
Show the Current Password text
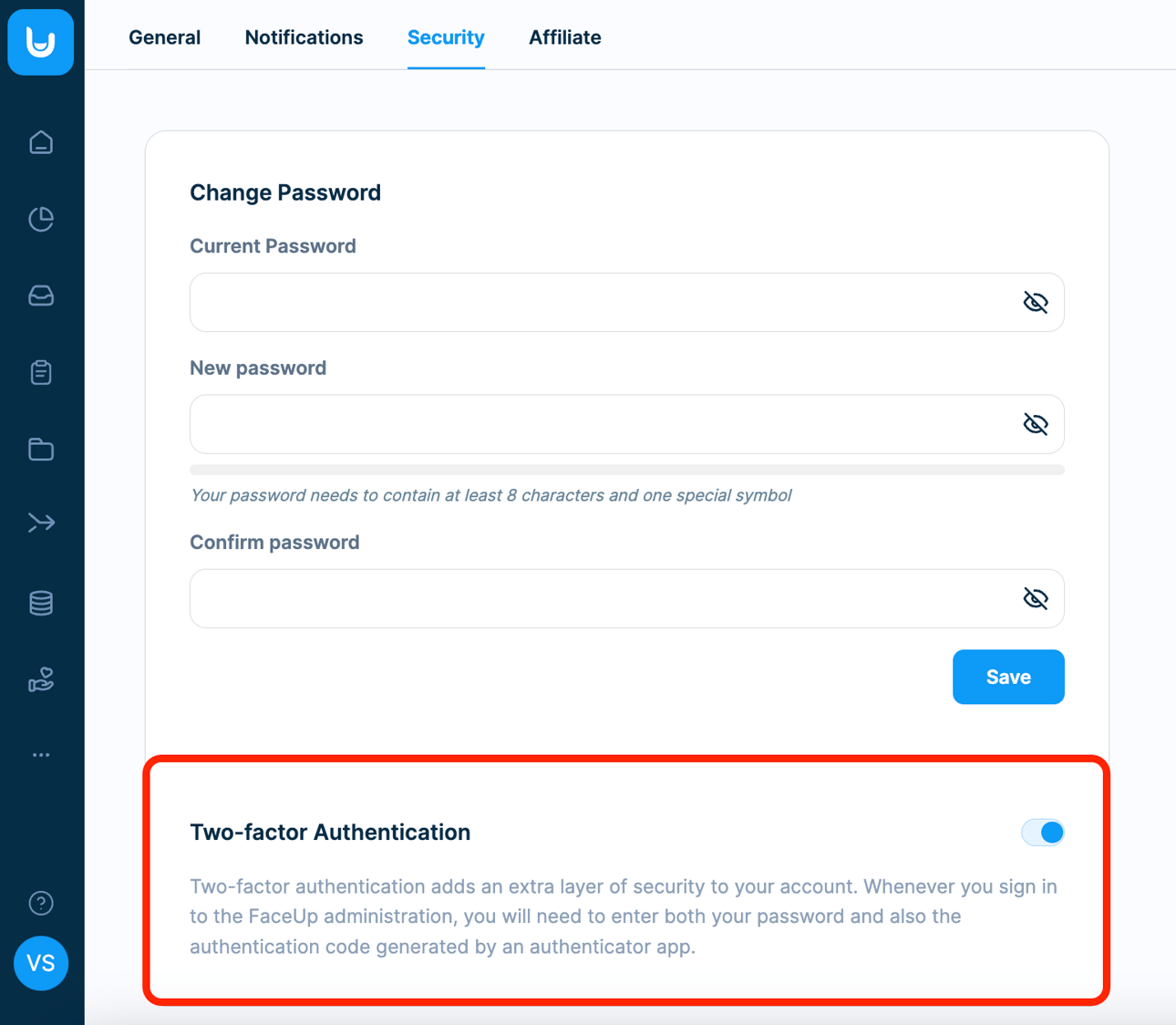tap(1036, 302)
